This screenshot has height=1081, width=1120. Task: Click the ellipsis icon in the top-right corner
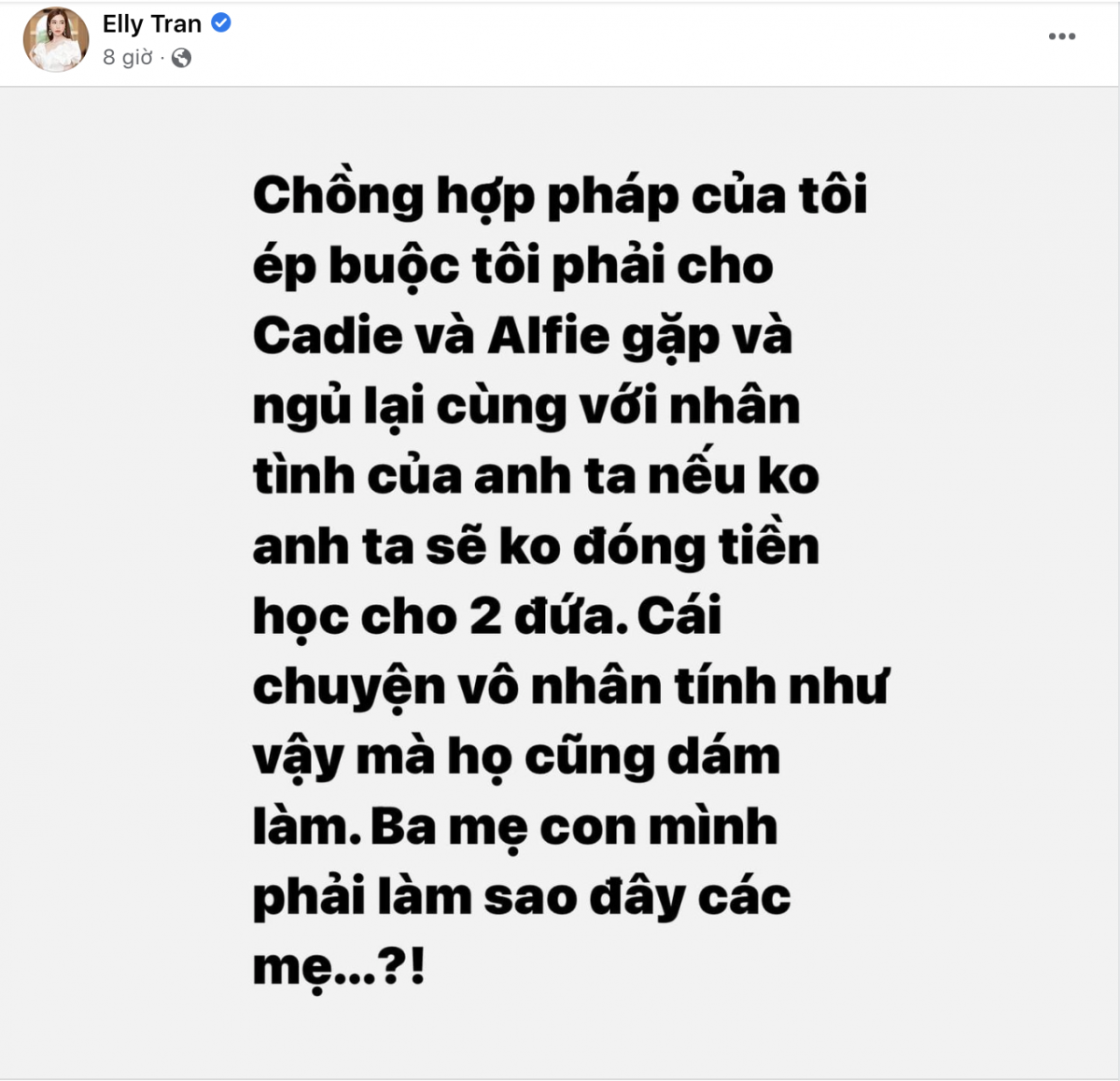pos(1062,35)
